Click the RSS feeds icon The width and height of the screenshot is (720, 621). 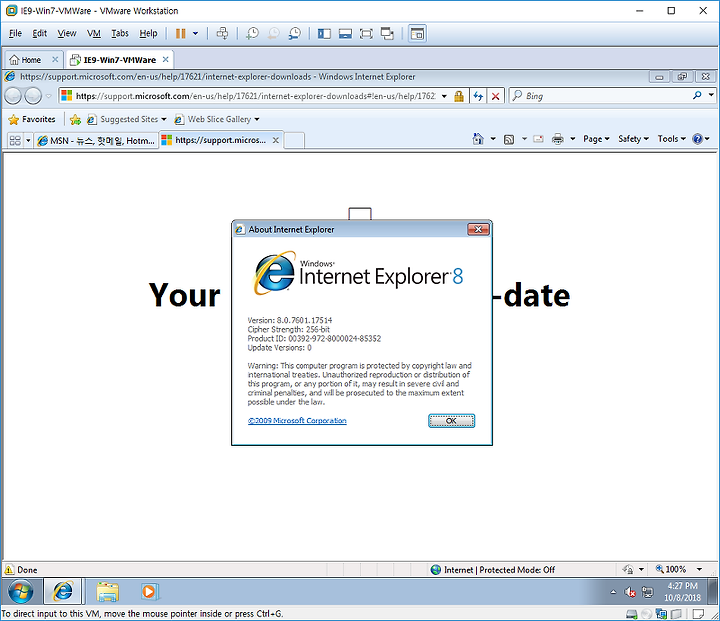(509, 139)
